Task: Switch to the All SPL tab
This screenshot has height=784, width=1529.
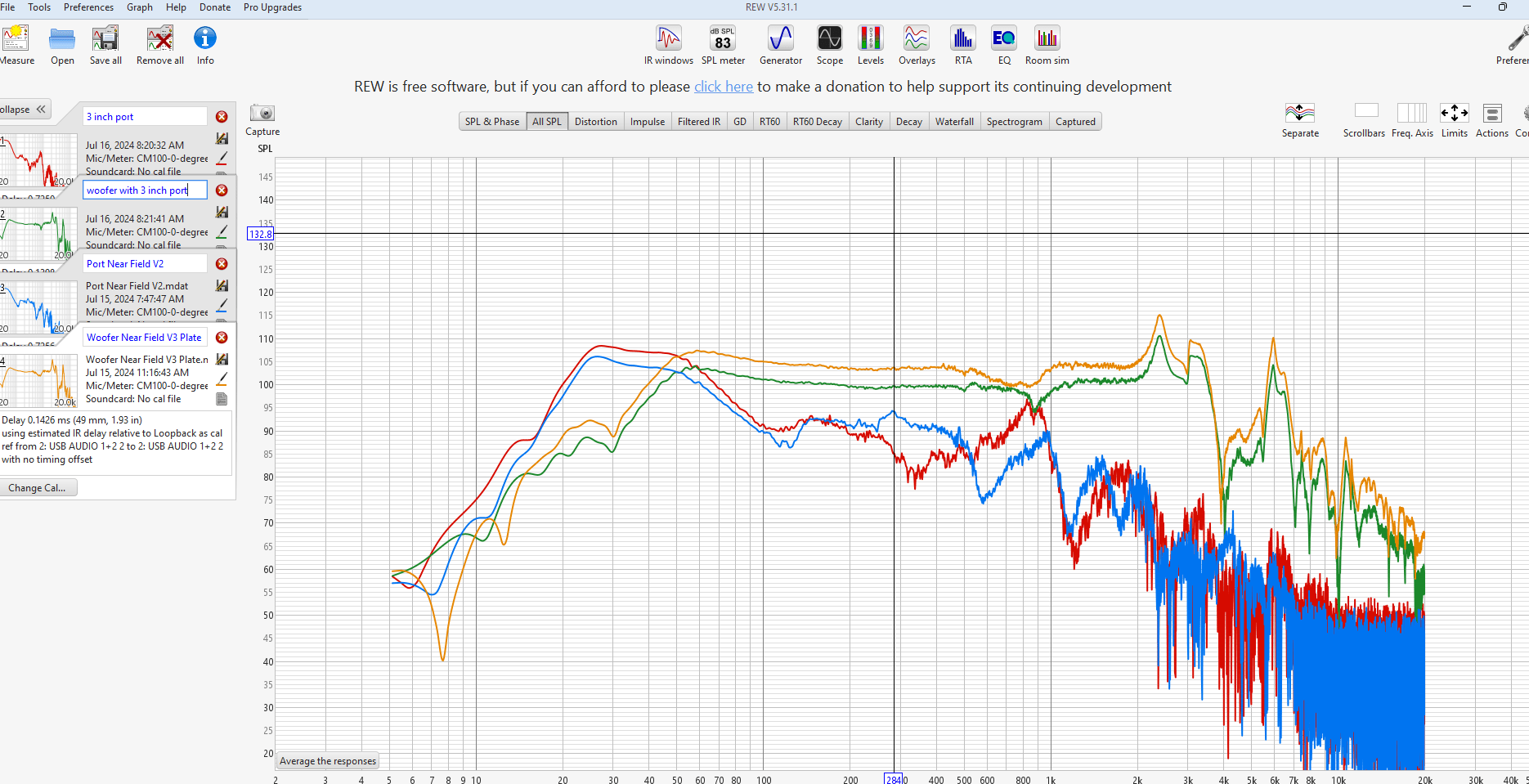Action: point(547,122)
